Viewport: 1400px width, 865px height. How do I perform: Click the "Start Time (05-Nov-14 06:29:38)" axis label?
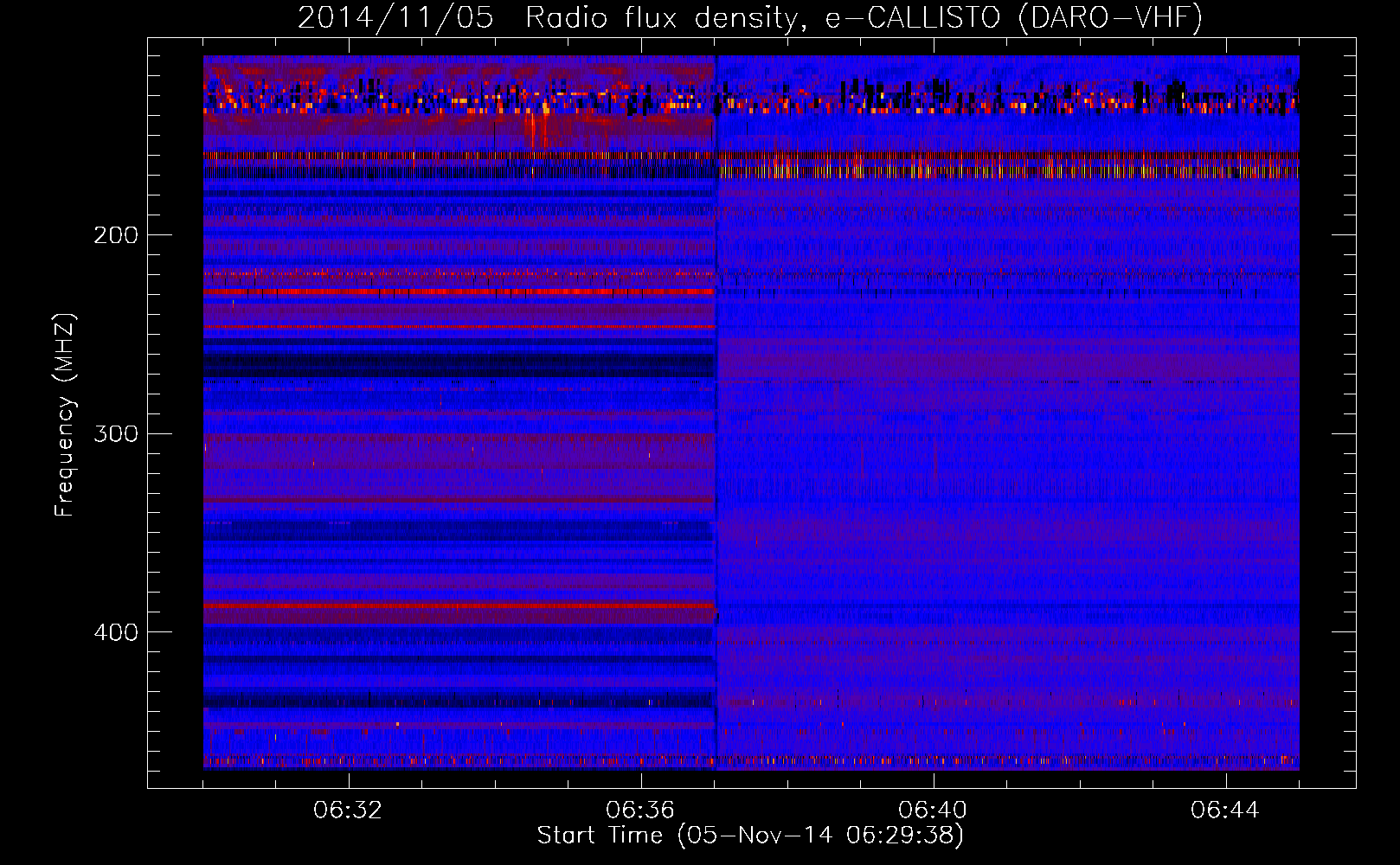pyautogui.click(x=750, y=836)
